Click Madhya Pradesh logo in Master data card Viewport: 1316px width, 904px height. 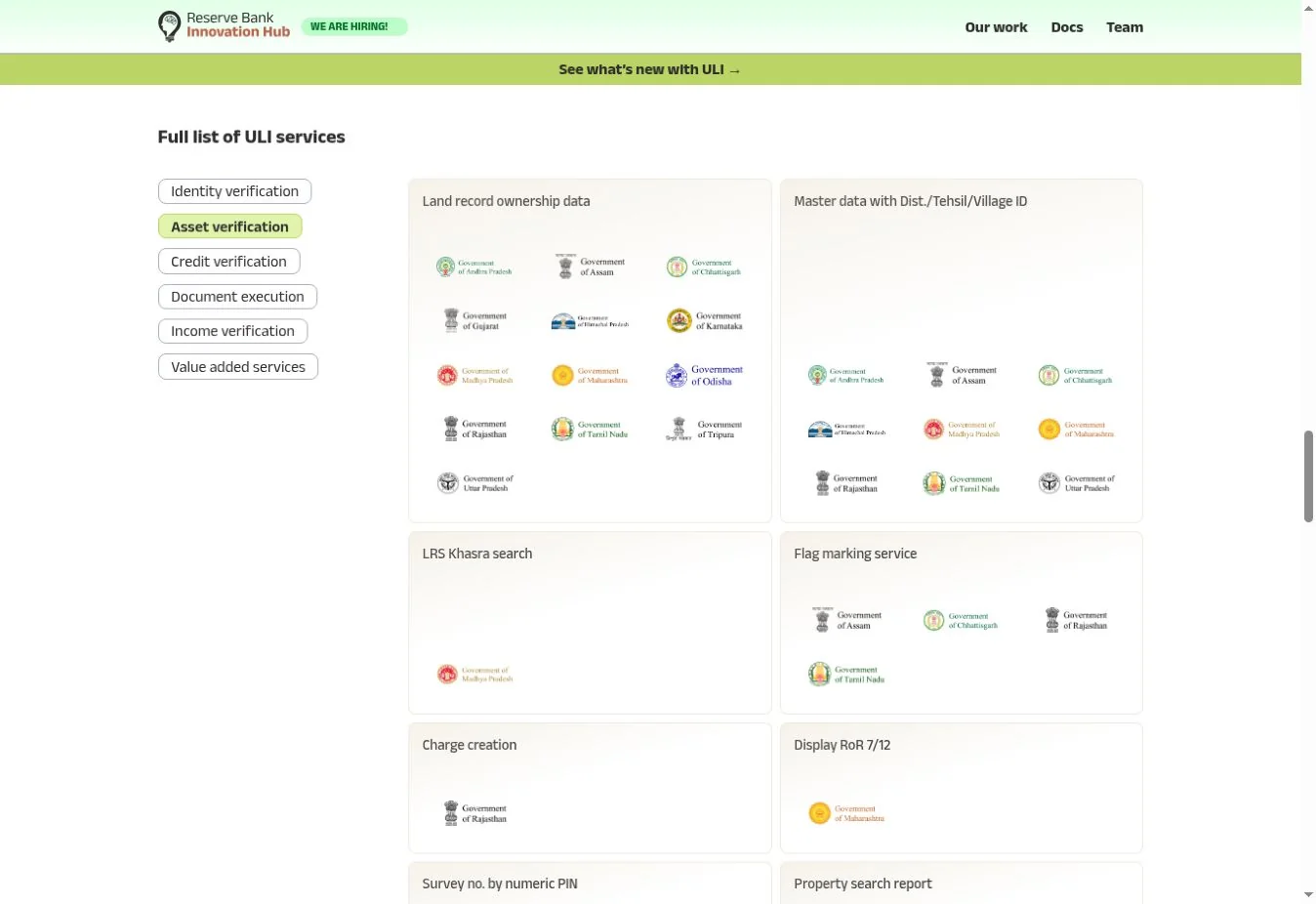(x=962, y=430)
